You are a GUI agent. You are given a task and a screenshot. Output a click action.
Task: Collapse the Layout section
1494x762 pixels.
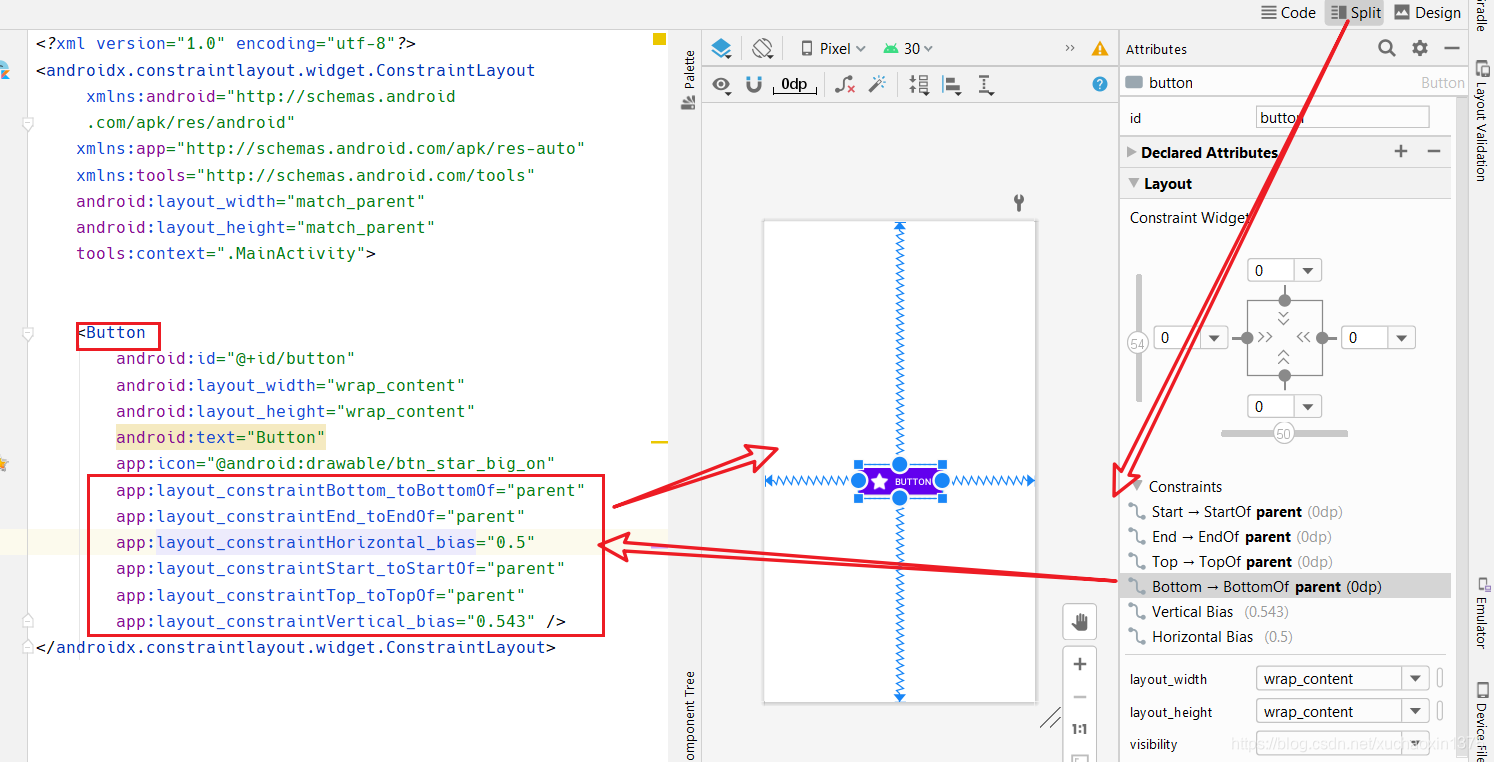(x=1133, y=183)
